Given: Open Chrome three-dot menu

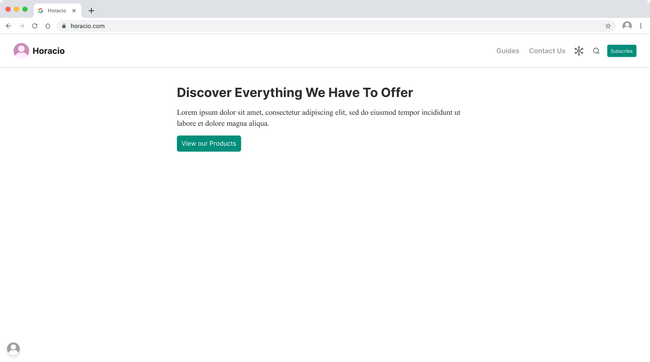Looking at the screenshot, I should coord(640,26).
